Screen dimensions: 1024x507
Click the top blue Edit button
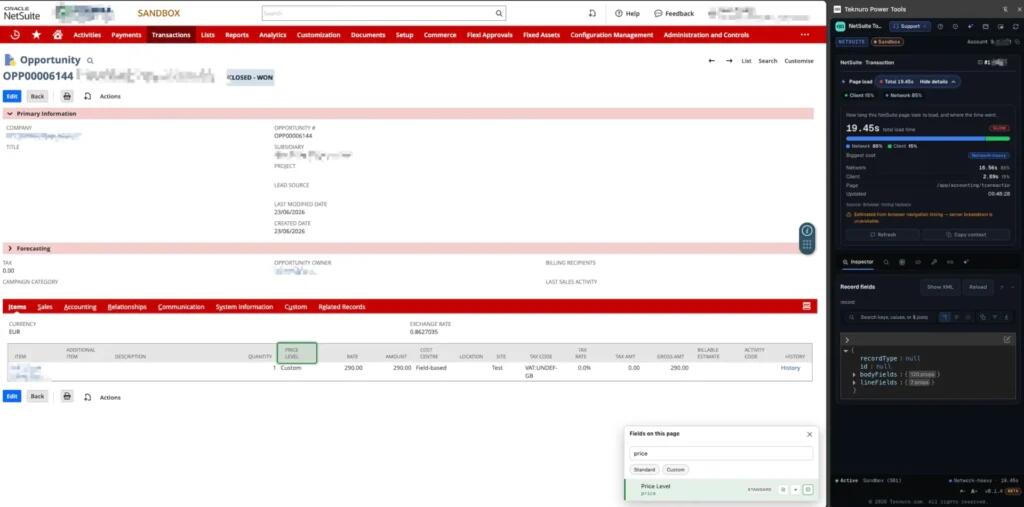(x=12, y=96)
